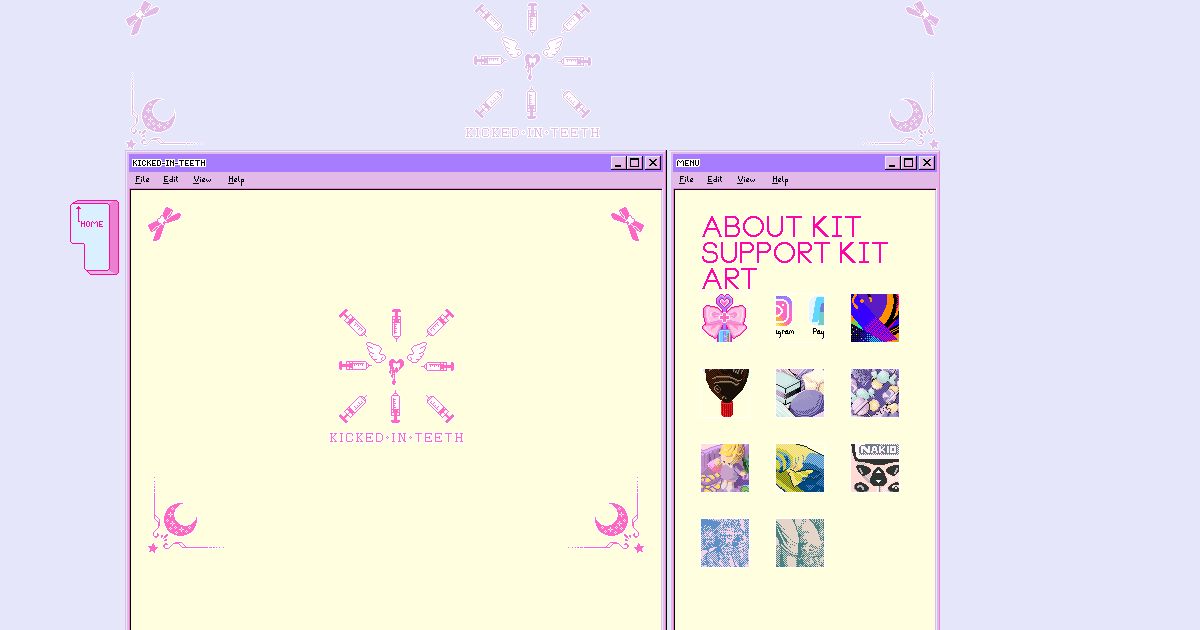
Task: Open the NAKID sticker artwork thumbnail
Action: click(875, 467)
